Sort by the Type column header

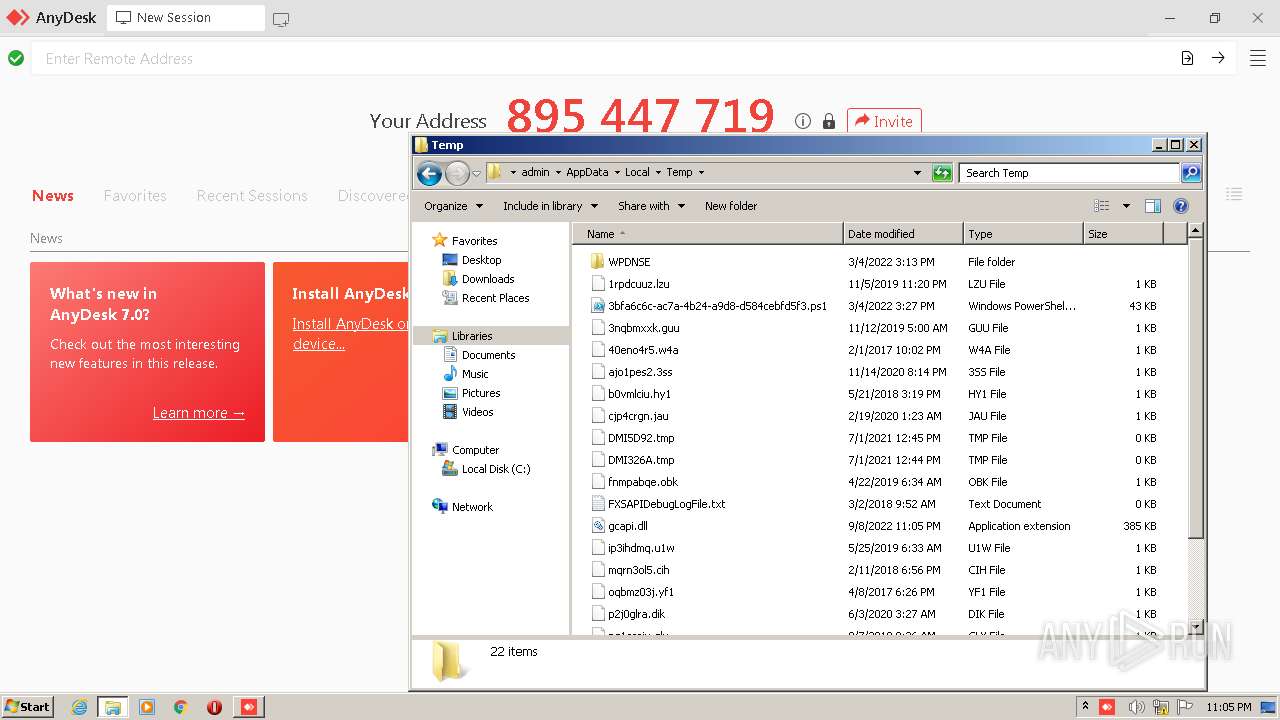point(1023,234)
